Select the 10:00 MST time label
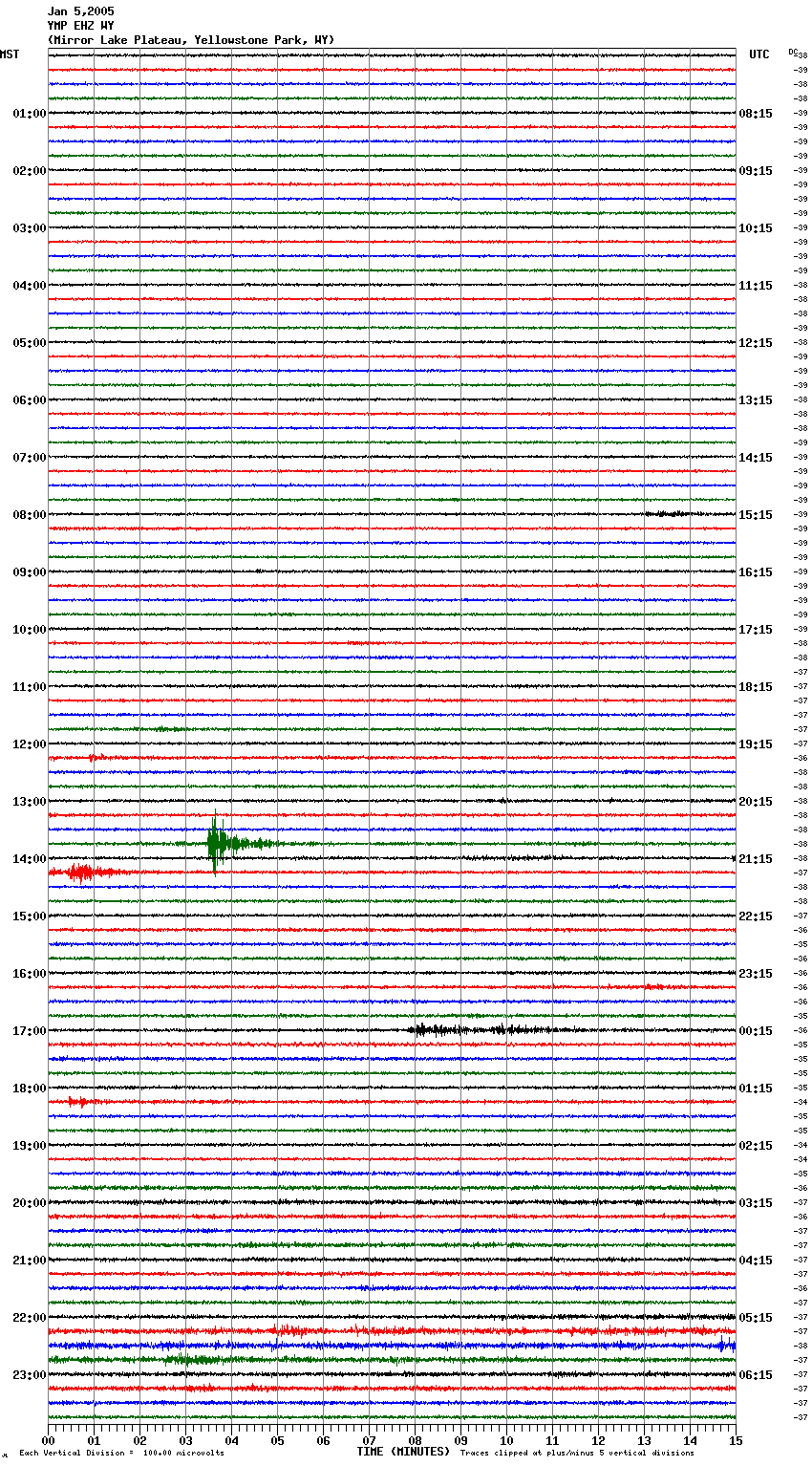 pos(30,630)
